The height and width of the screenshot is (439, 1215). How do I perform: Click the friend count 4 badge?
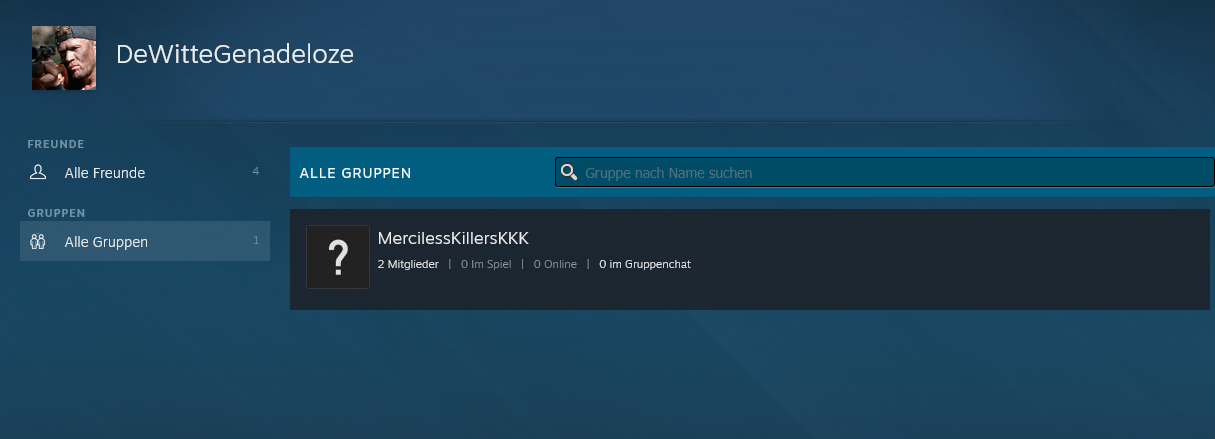[x=255, y=172]
